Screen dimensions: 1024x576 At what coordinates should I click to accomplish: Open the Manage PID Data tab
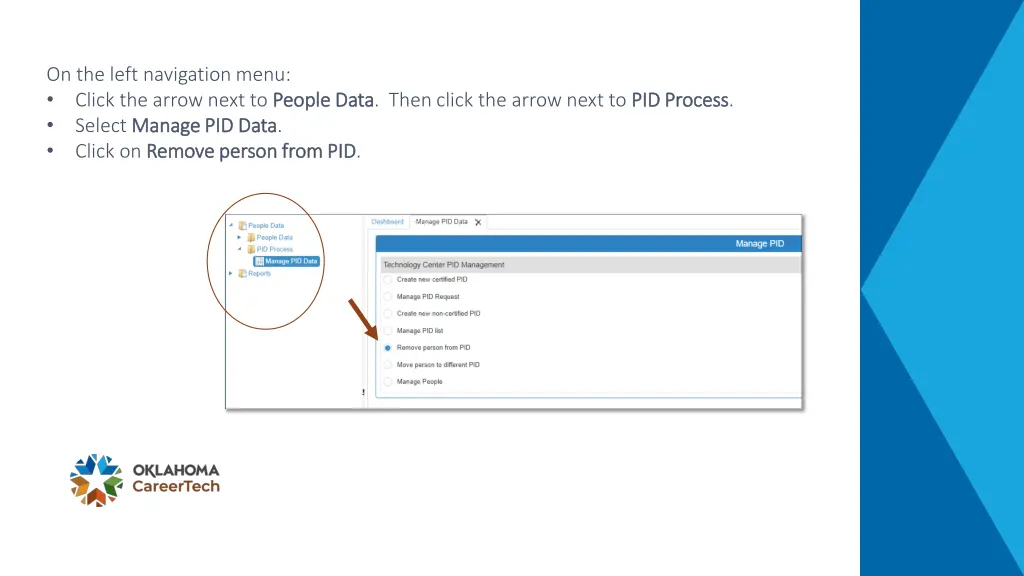441,222
